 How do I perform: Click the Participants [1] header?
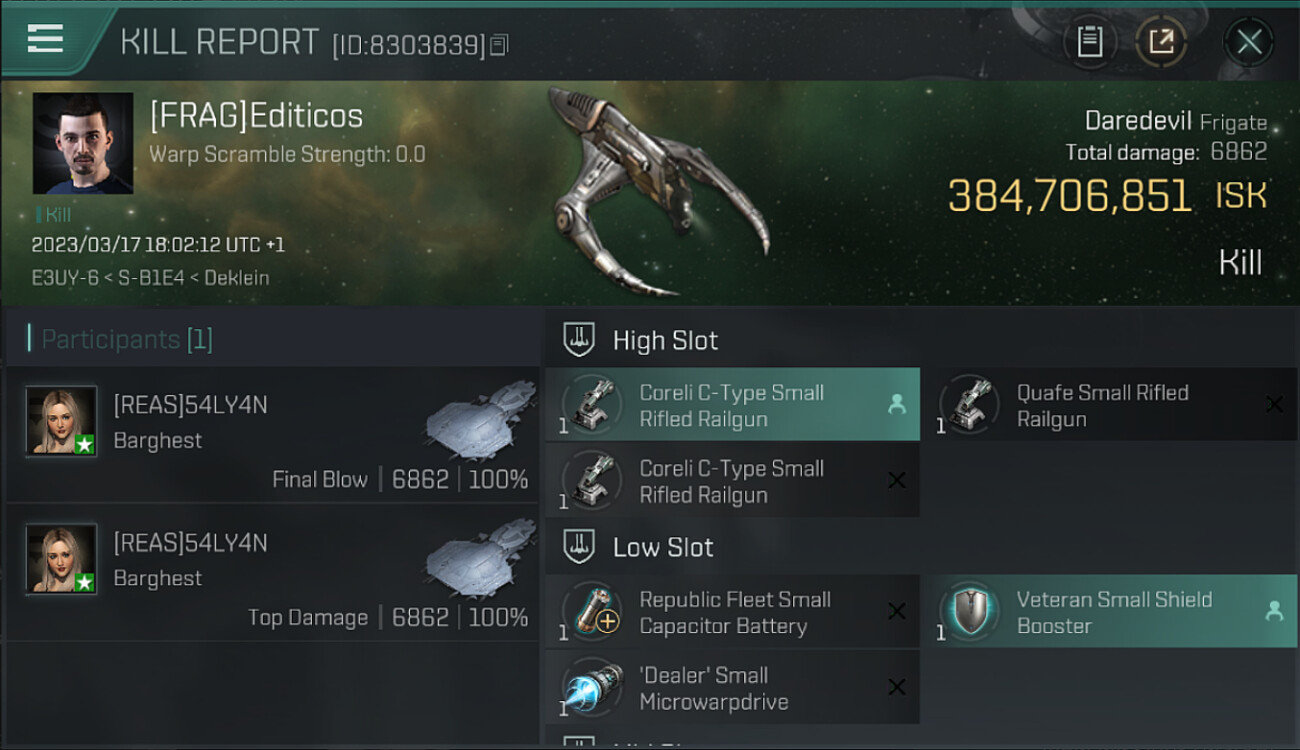126,339
